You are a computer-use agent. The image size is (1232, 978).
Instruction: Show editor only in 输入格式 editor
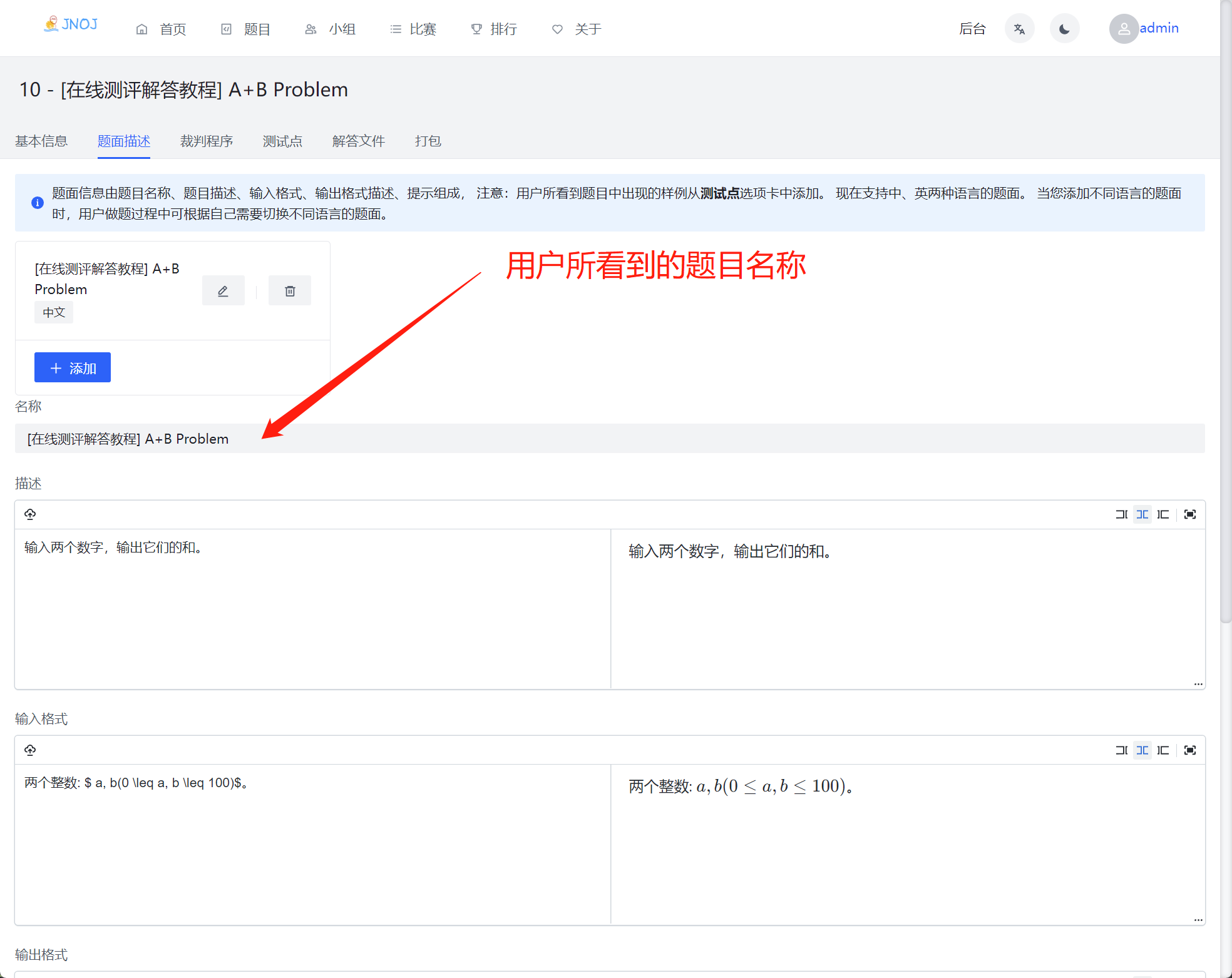[x=1121, y=750]
